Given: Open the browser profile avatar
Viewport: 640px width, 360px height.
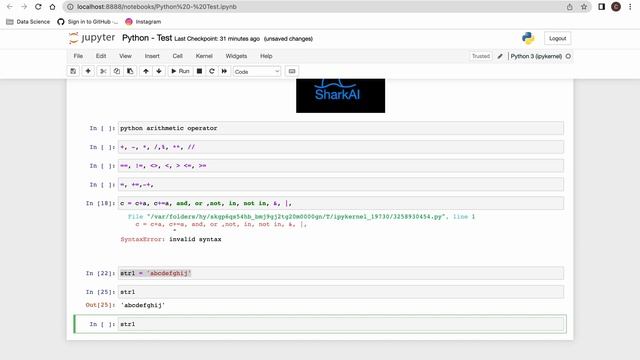Looking at the screenshot, I should coord(616,7).
